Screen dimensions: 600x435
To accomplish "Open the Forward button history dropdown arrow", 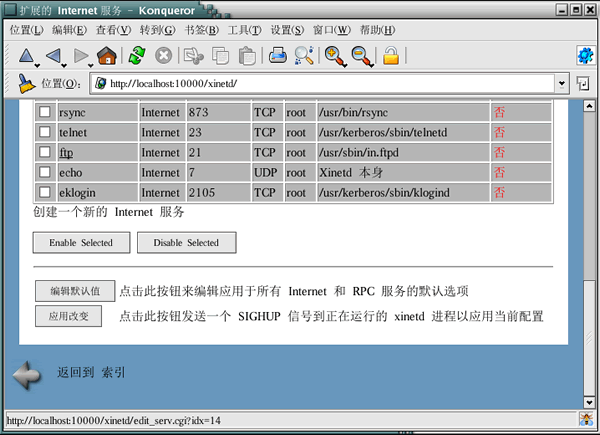I will click(91, 66).
